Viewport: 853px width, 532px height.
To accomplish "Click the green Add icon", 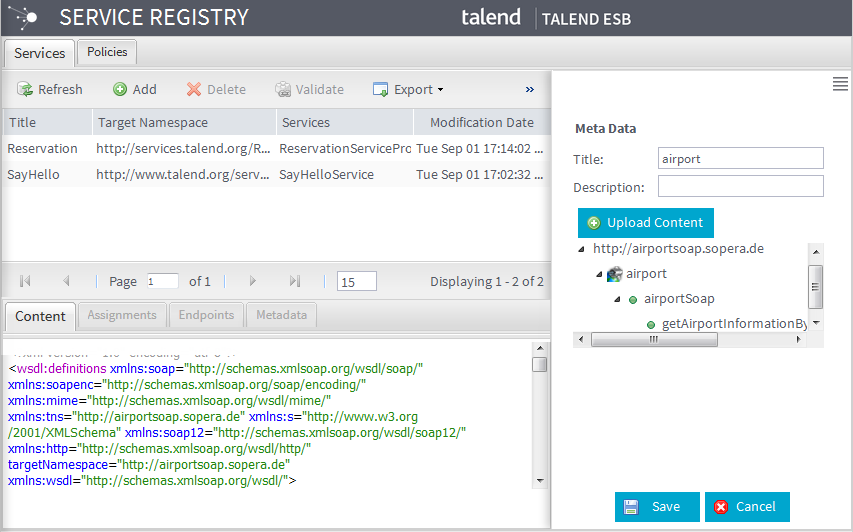I will [x=120, y=89].
